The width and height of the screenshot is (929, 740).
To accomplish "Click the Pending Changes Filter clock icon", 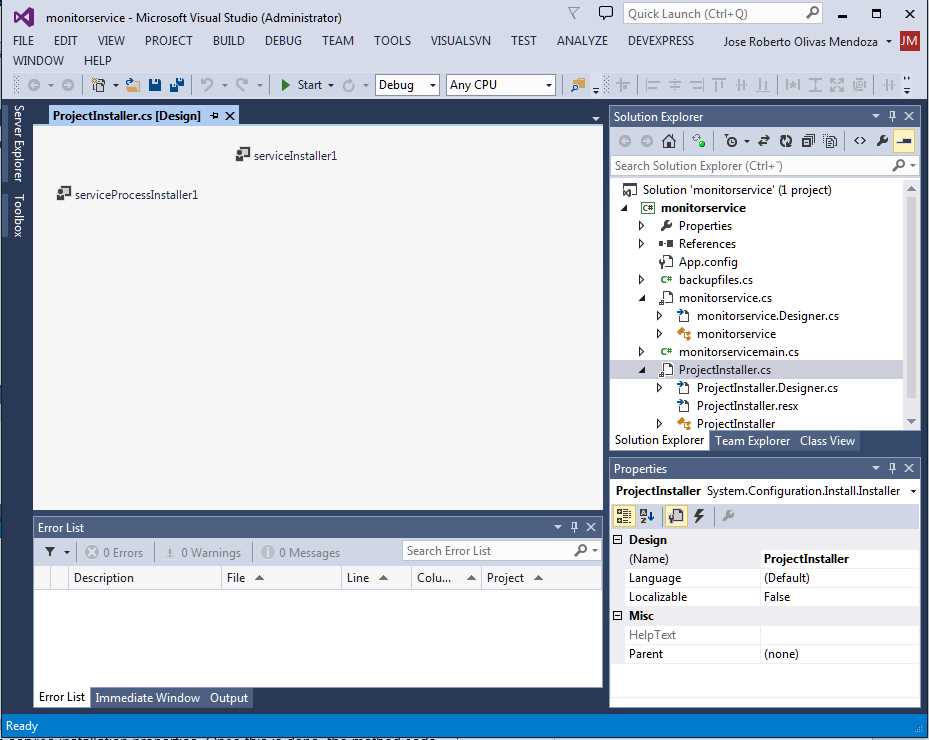I will click(x=731, y=141).
